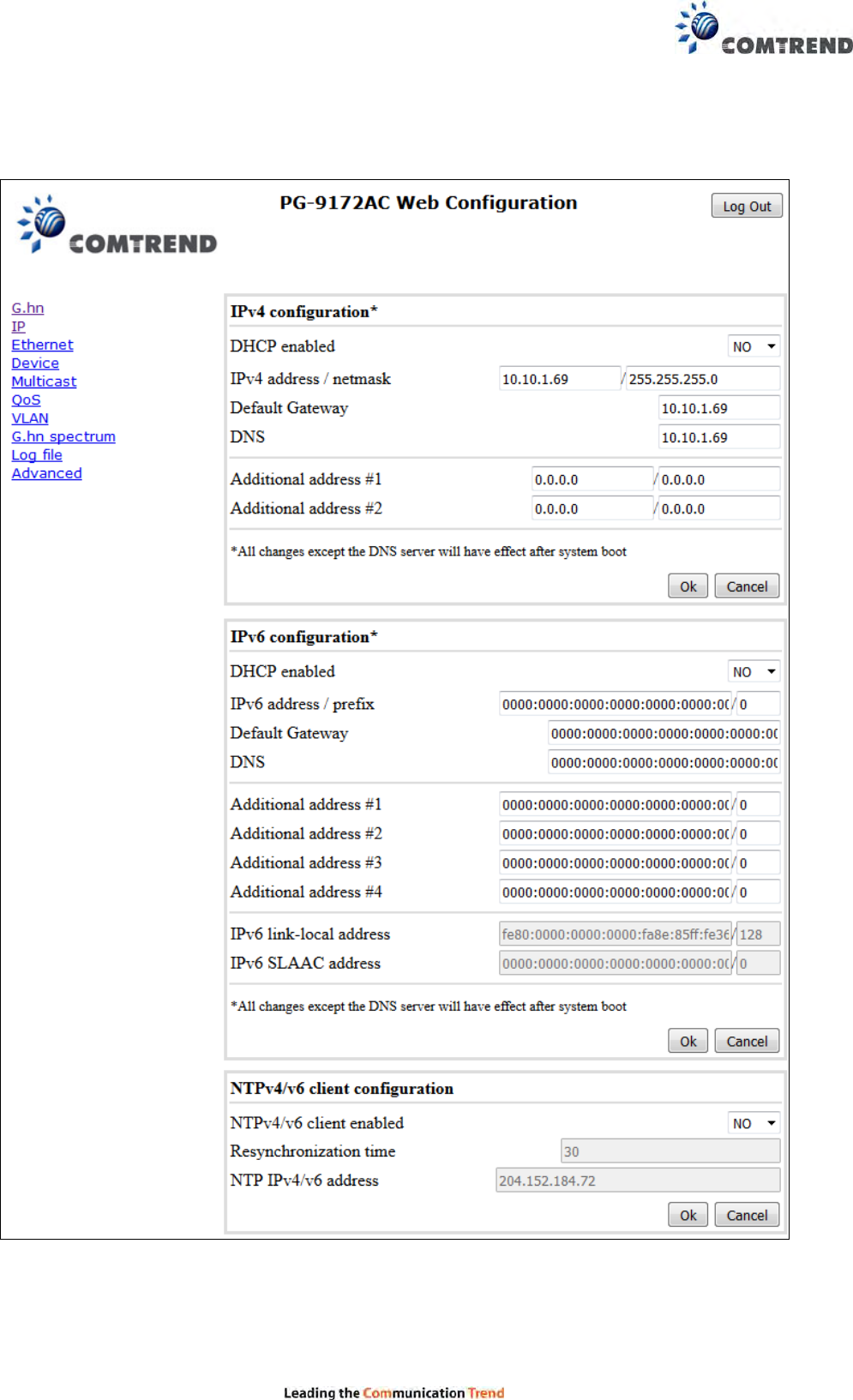This screenshot has width=853, height=1400.
Task: Click the link-local prefix field showing 128
Action: tap(759, 934)
